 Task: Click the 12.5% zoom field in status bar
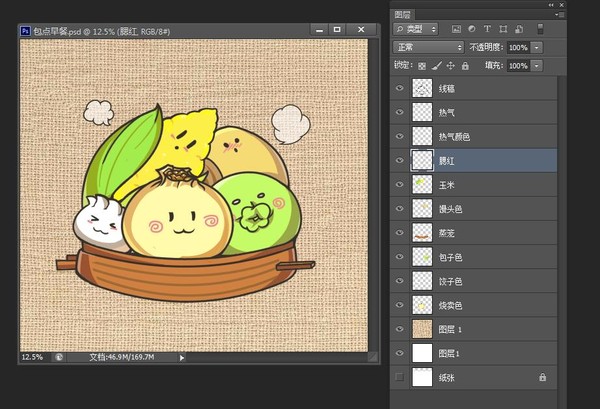point(33,357)
